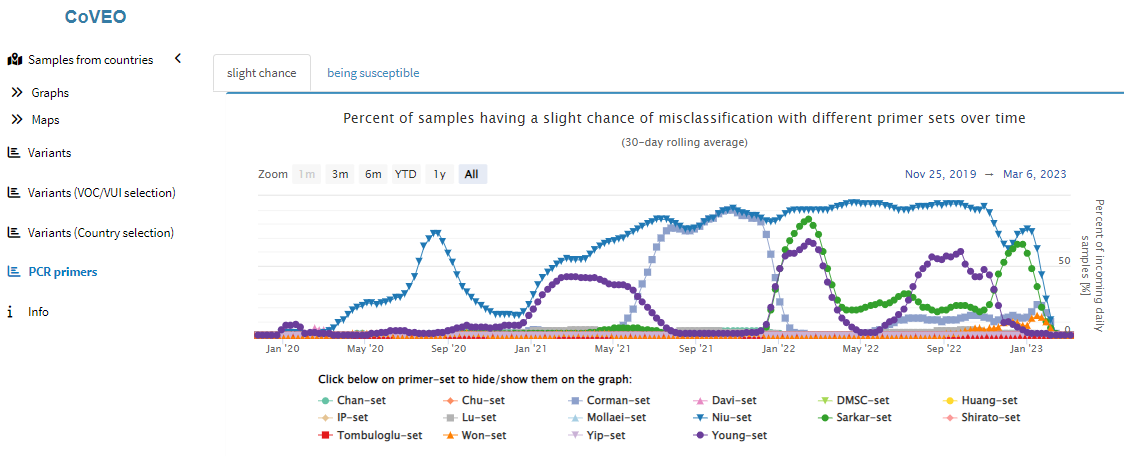Click the Info 'i' icon
Image resolution: width=1124 pixels, height=456 pixels.
(x=10, y=312)
